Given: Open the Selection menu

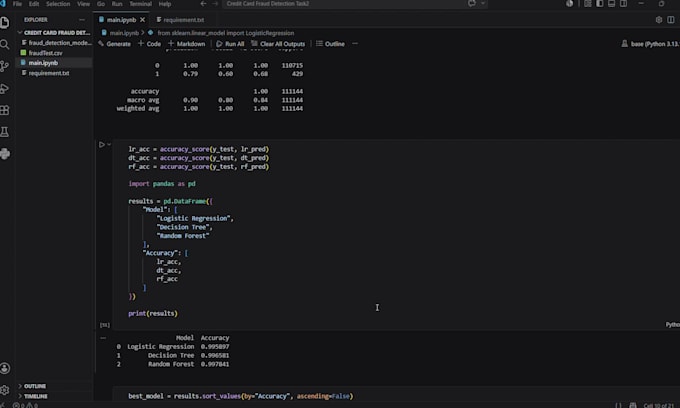Looking at the screenshot, I should [58, 3].
